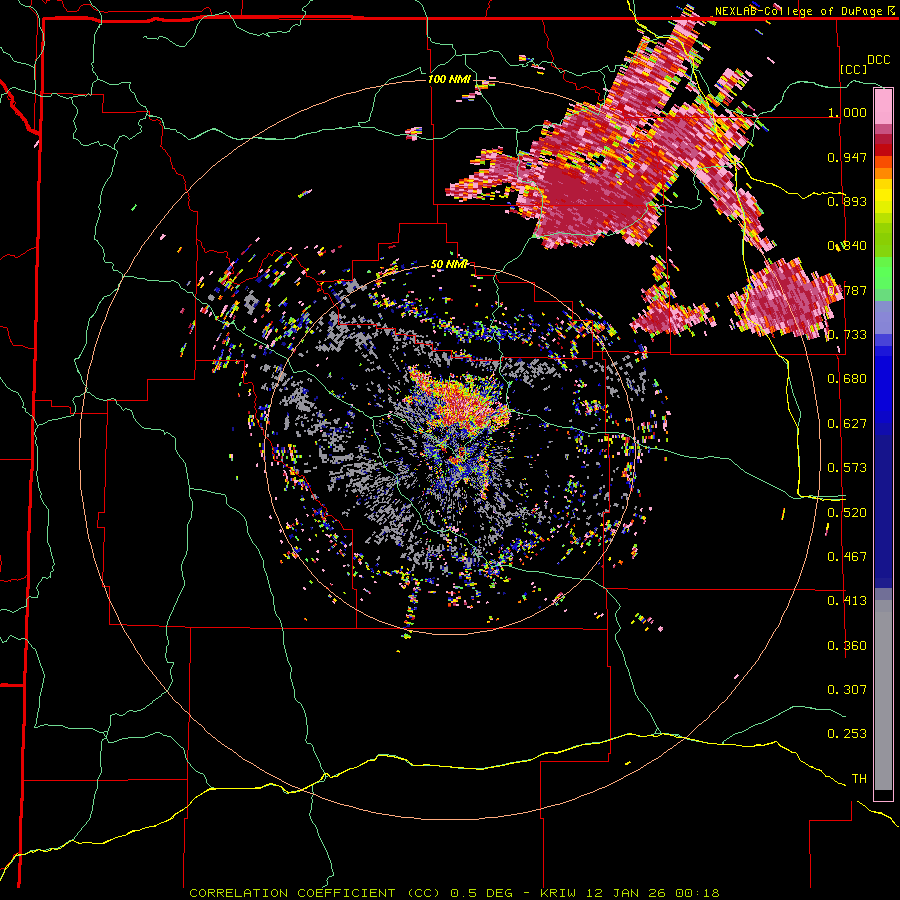Select the 0.467 scale value
The height and width of the screenshot is (900, 900).
coord(847,557)
